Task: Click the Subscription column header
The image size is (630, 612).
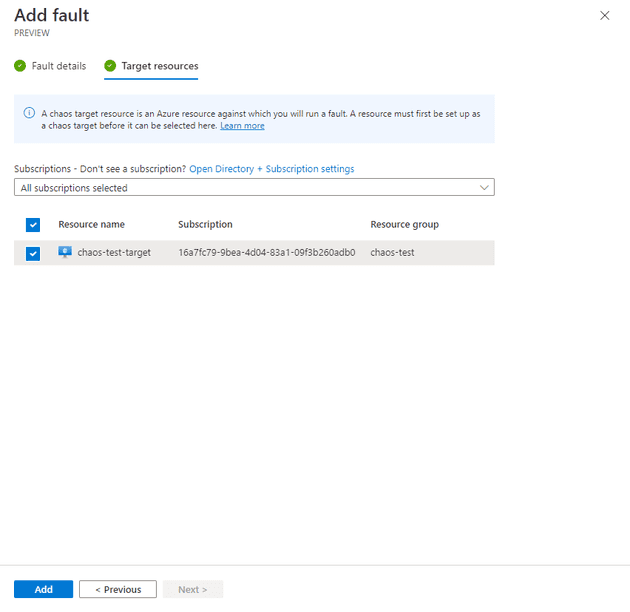Action: 205,224
